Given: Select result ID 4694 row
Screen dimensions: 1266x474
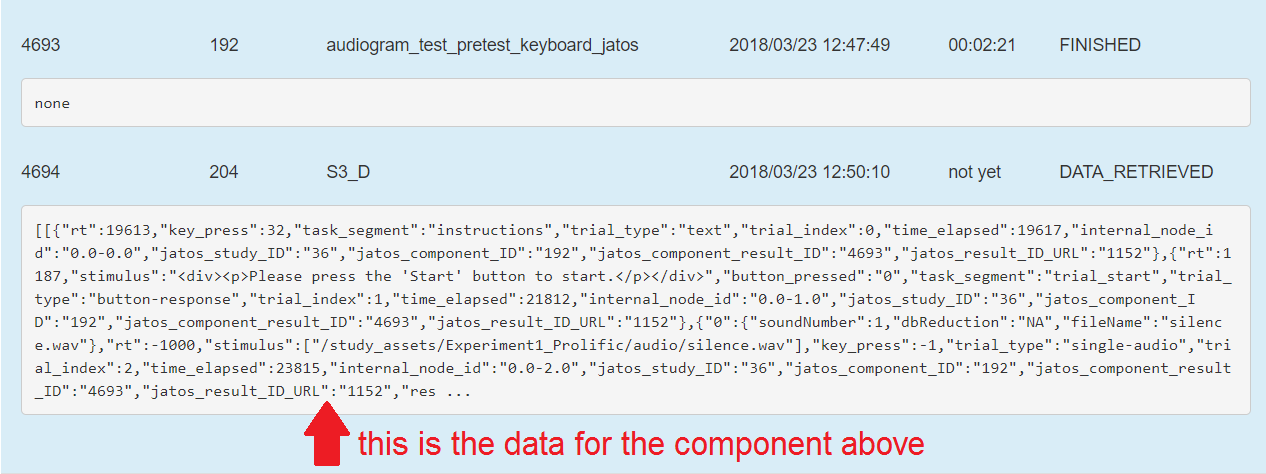Looking at the screenshot, I should 633,172.
